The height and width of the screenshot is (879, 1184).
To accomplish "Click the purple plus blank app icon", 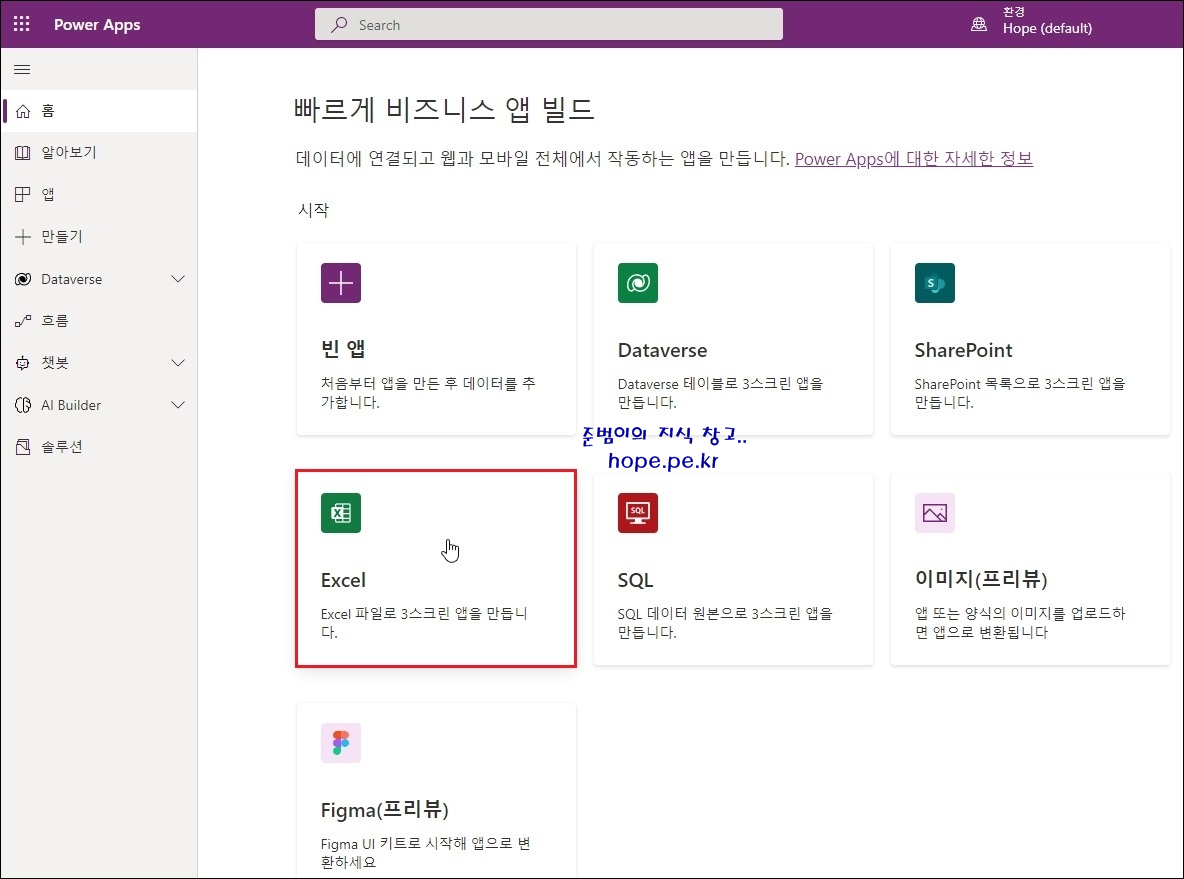I will (341, 282).
